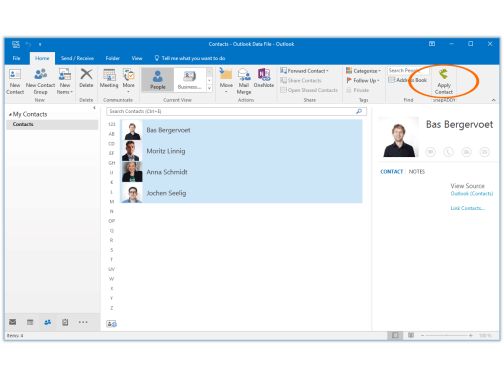The image size is (504, 378).
Task: Click Share Contacts
Action: (301, 81)
